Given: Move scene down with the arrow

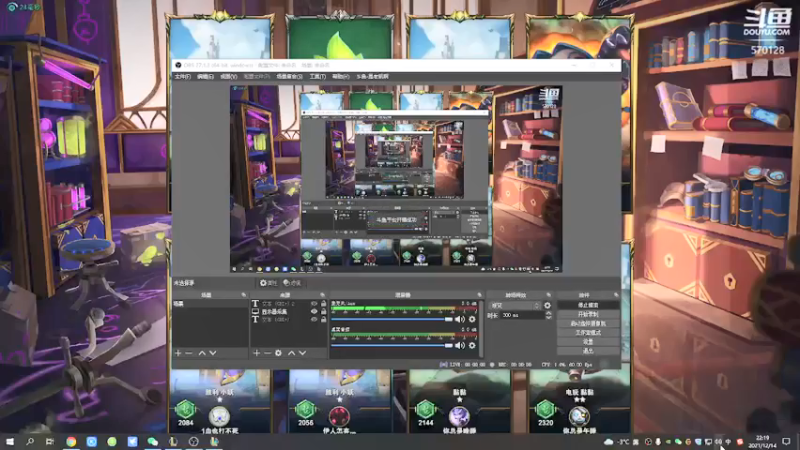Looking at the screenshot, I should [213, 353].
